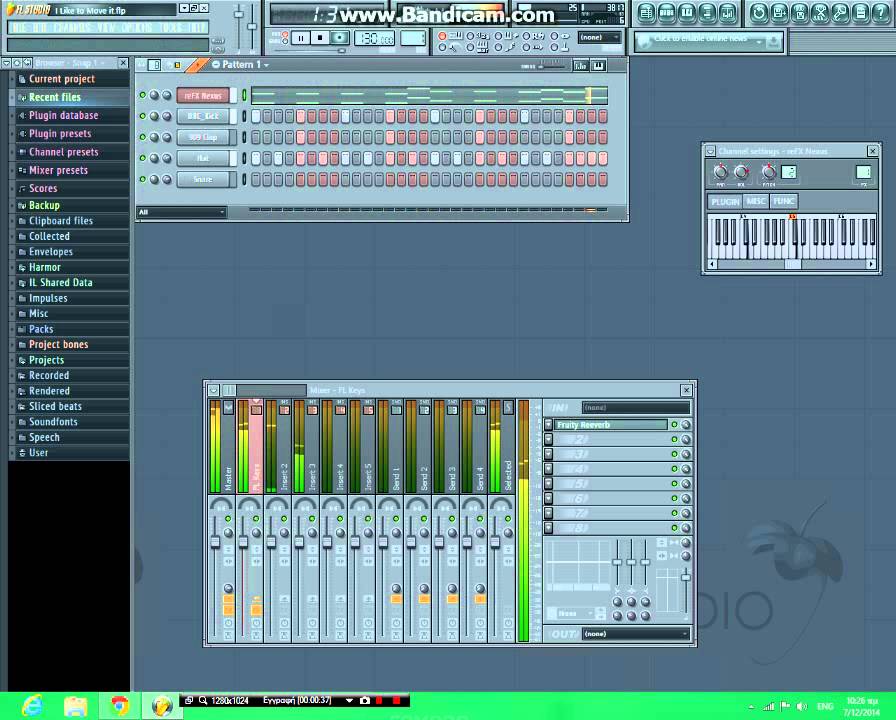Click the render to audio file icon
Image resolution: width=896 pixels, height=720 pixels.
point(800,13)
